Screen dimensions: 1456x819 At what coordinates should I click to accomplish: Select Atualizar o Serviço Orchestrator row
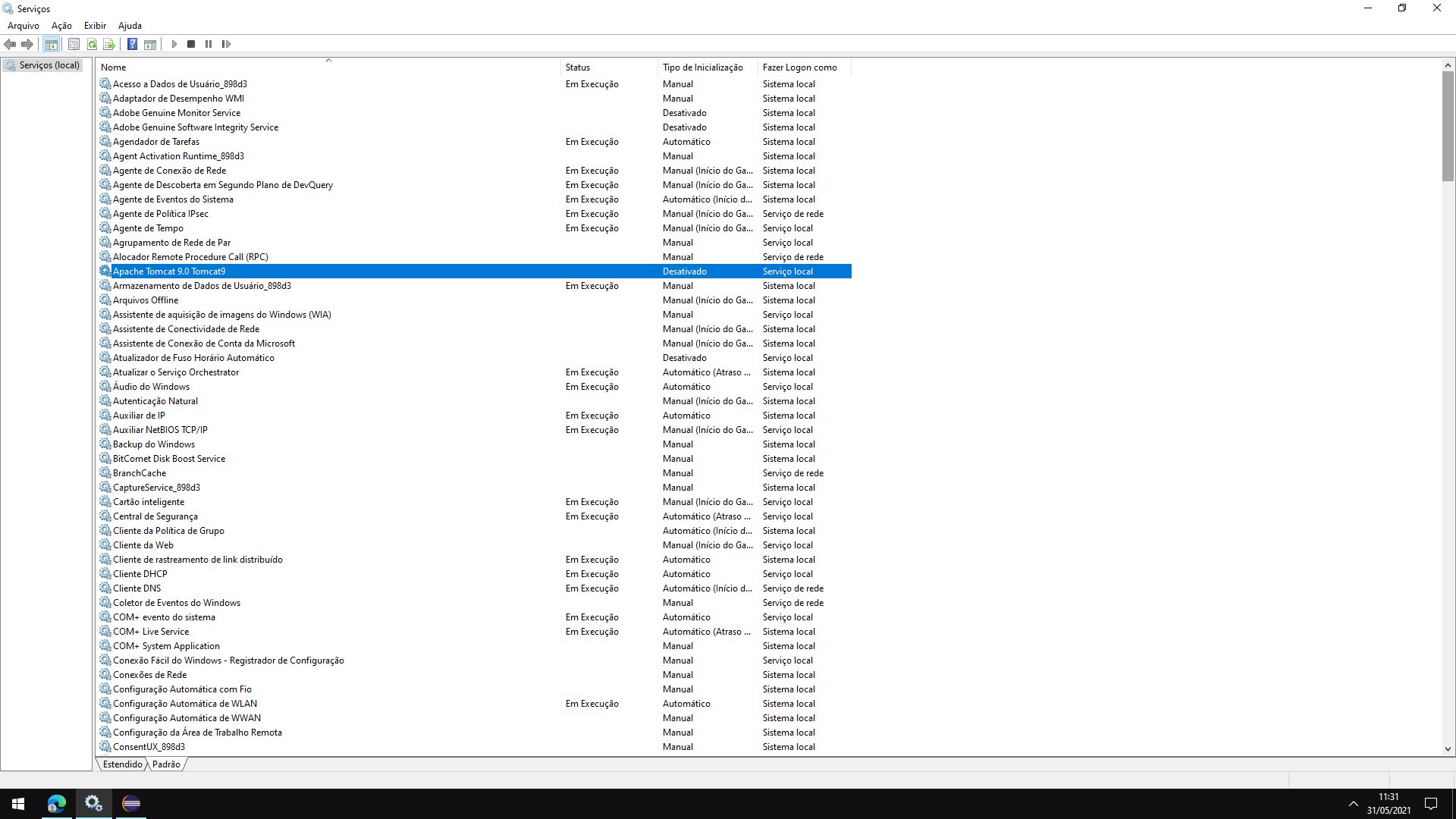click(x=475, y=372)
